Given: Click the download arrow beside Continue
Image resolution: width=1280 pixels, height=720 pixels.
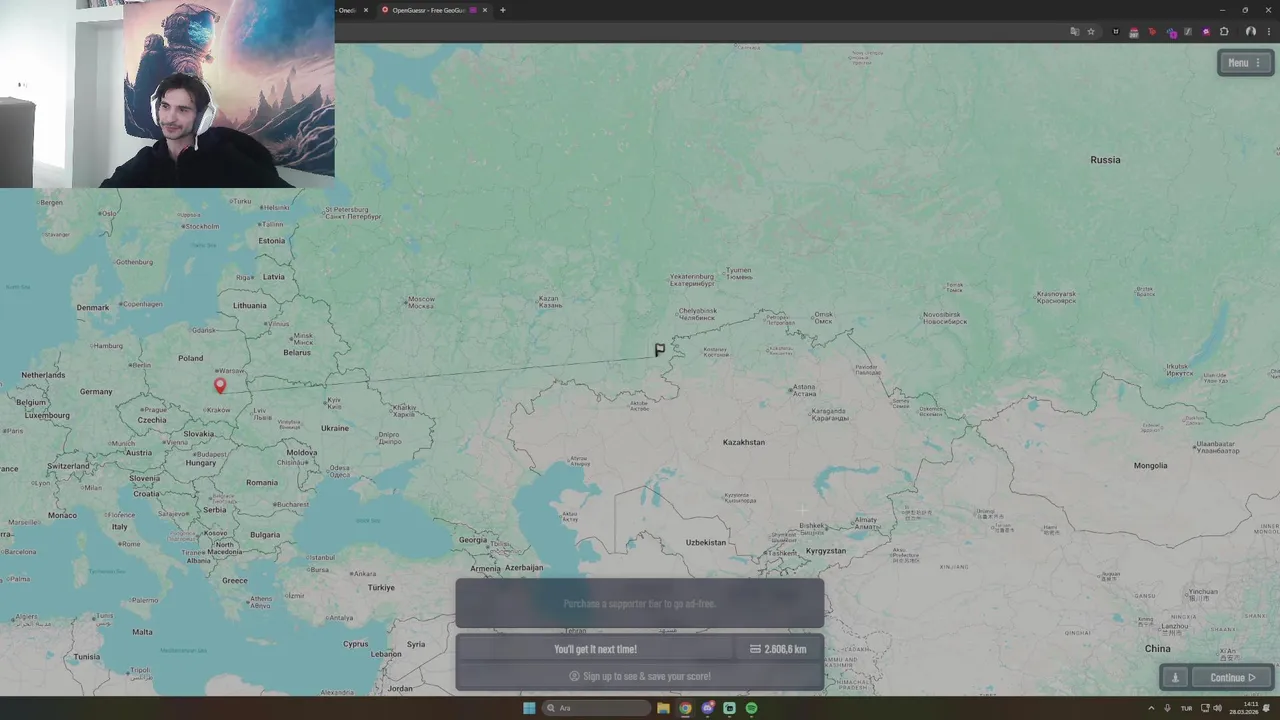Looking at the screenshot, I should 1175,677.
